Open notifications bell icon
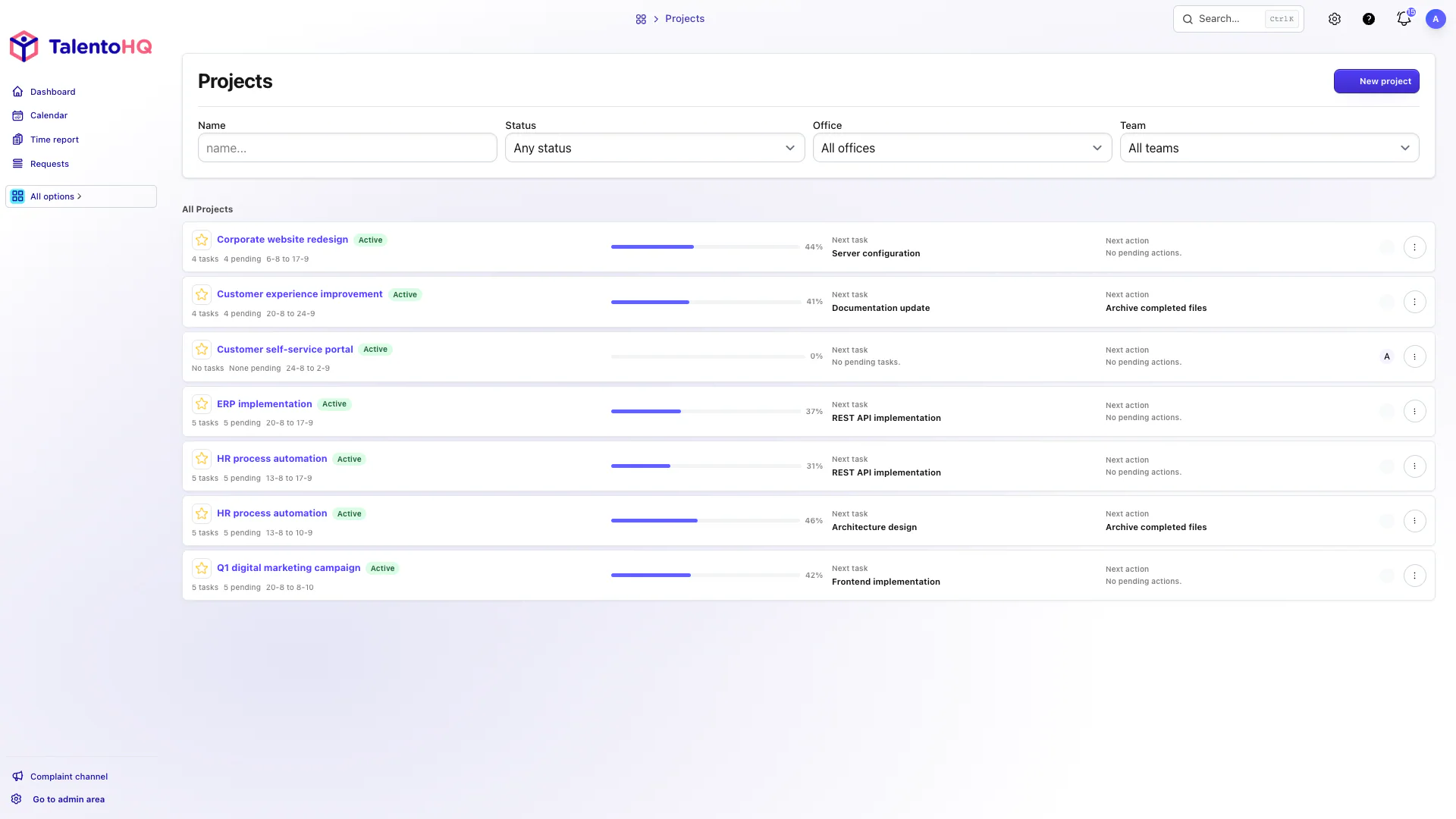Image resolution: width=1456 pixels, height=819 pixels. click(x=1404, y=19)
